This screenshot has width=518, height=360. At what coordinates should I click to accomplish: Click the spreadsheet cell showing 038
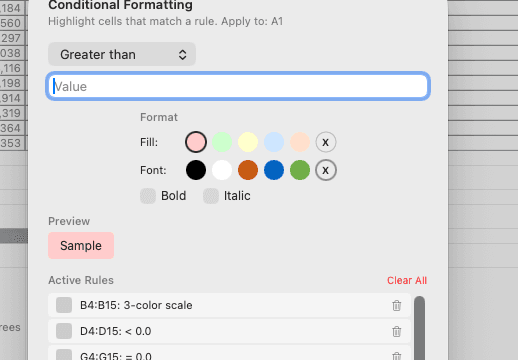[12, 53]
